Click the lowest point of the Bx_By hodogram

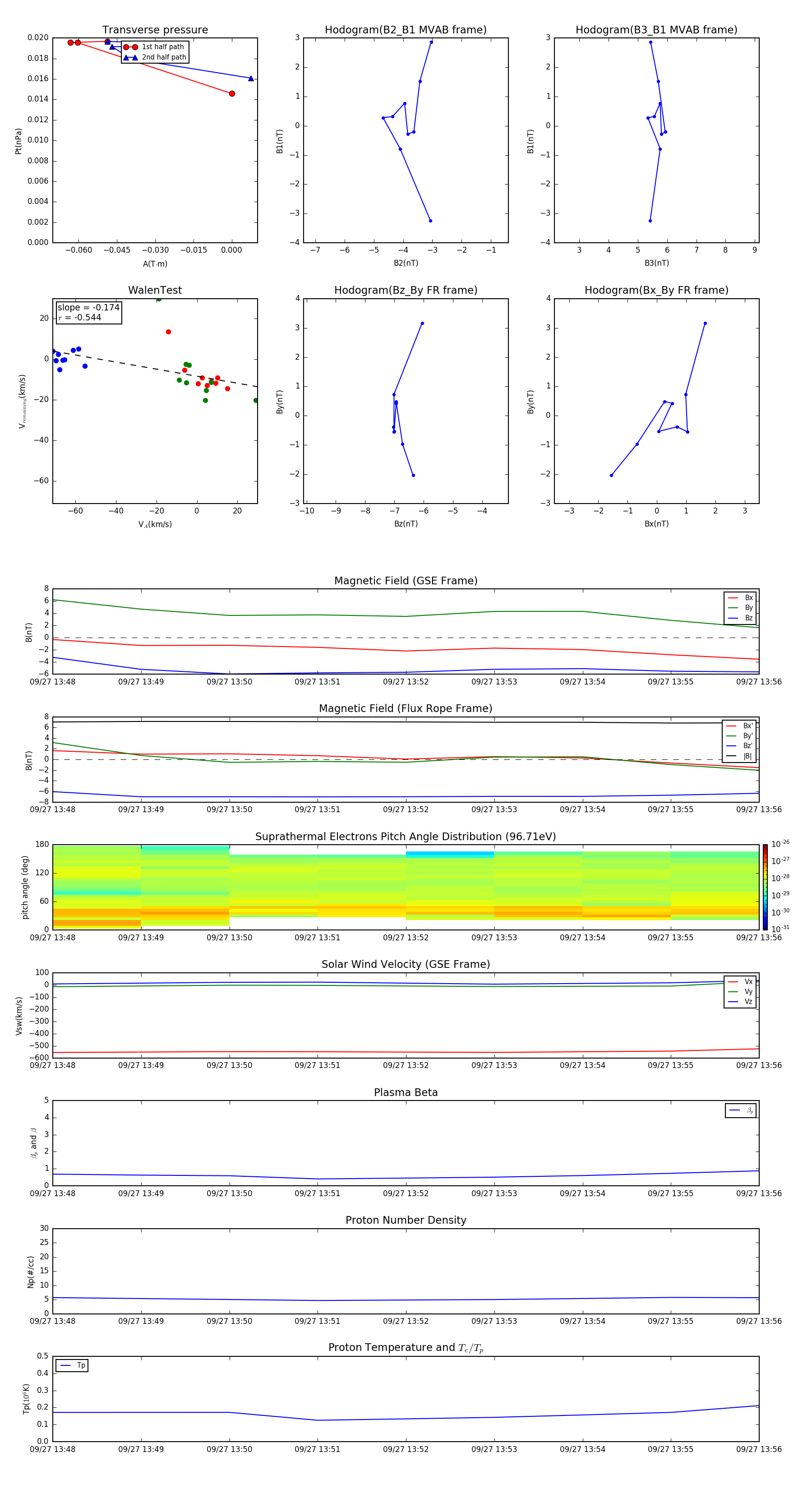click(x=611, y=475)
